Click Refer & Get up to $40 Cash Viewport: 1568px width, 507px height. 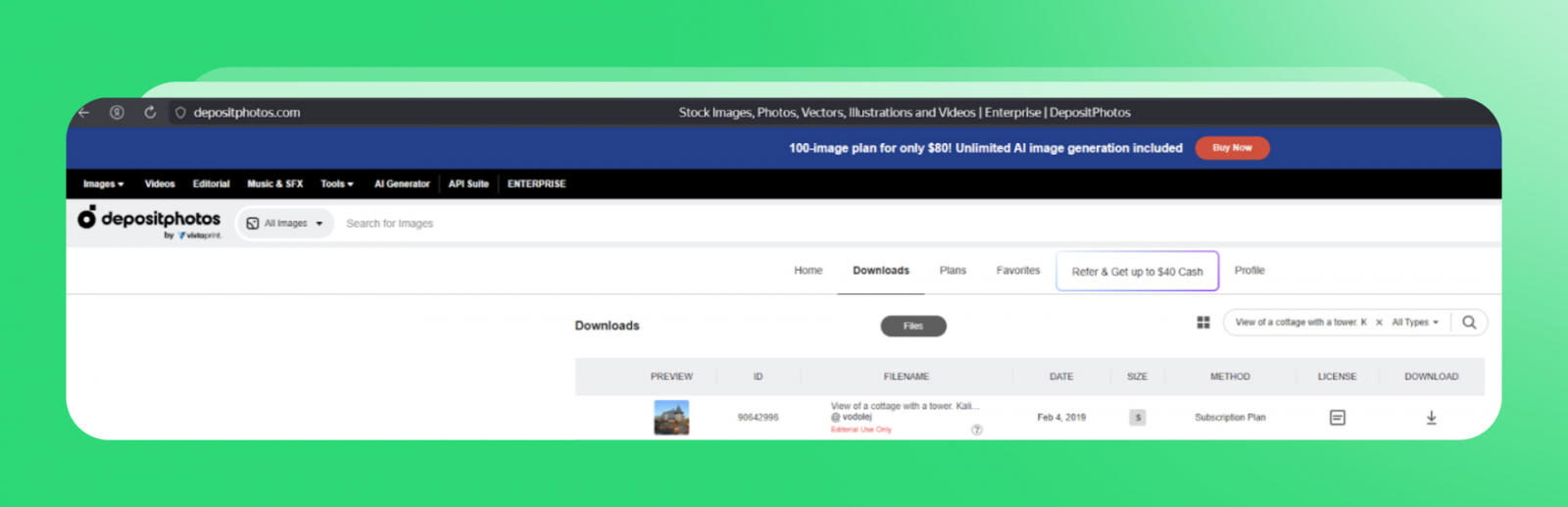click(1138, 272)
